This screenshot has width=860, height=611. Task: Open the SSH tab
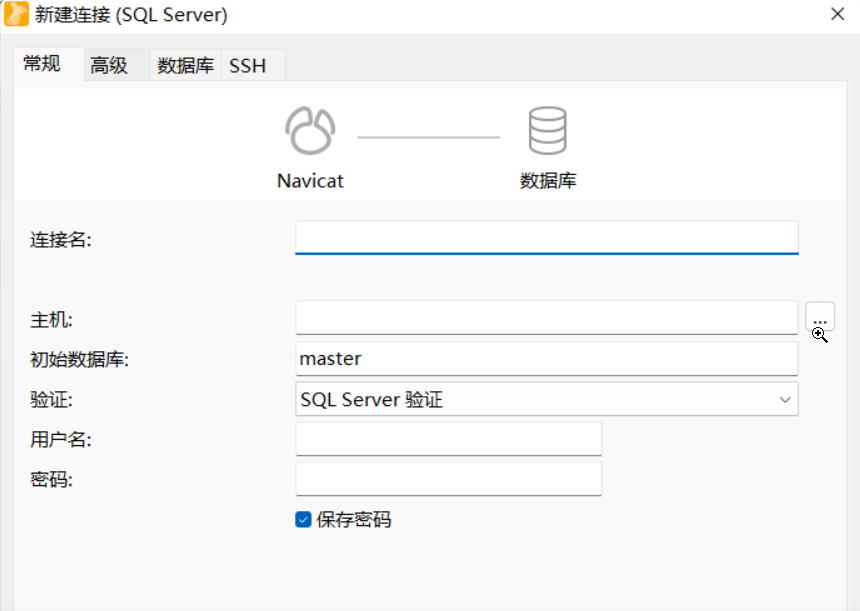coord(248,66)
